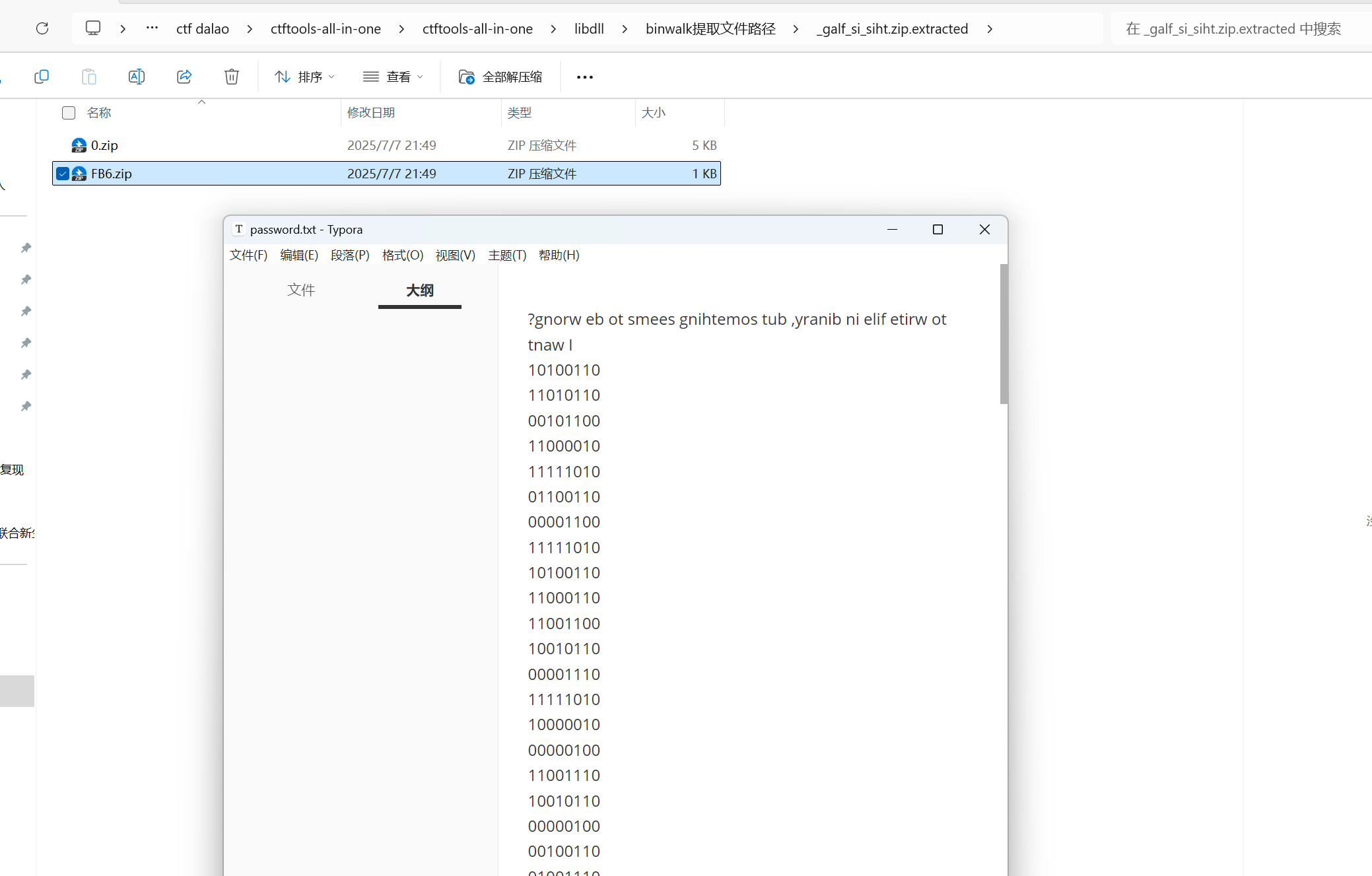
Task: Click the Explorer delete trash icon
Action: point(232,77)
